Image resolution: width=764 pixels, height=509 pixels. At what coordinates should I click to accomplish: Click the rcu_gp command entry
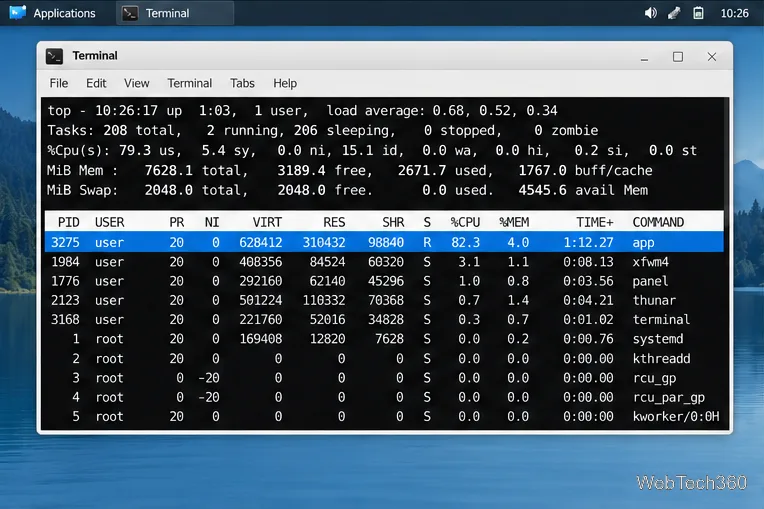pos(654,378)
